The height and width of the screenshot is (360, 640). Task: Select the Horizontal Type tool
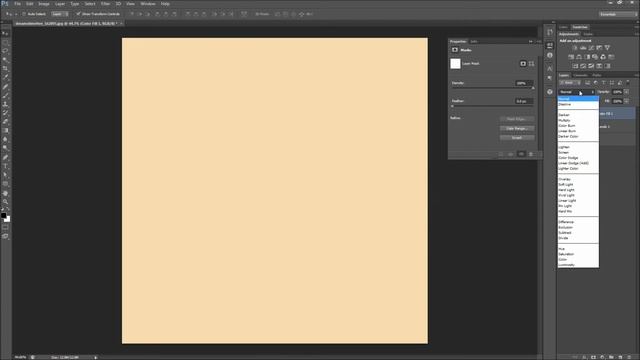coord(5,166)
